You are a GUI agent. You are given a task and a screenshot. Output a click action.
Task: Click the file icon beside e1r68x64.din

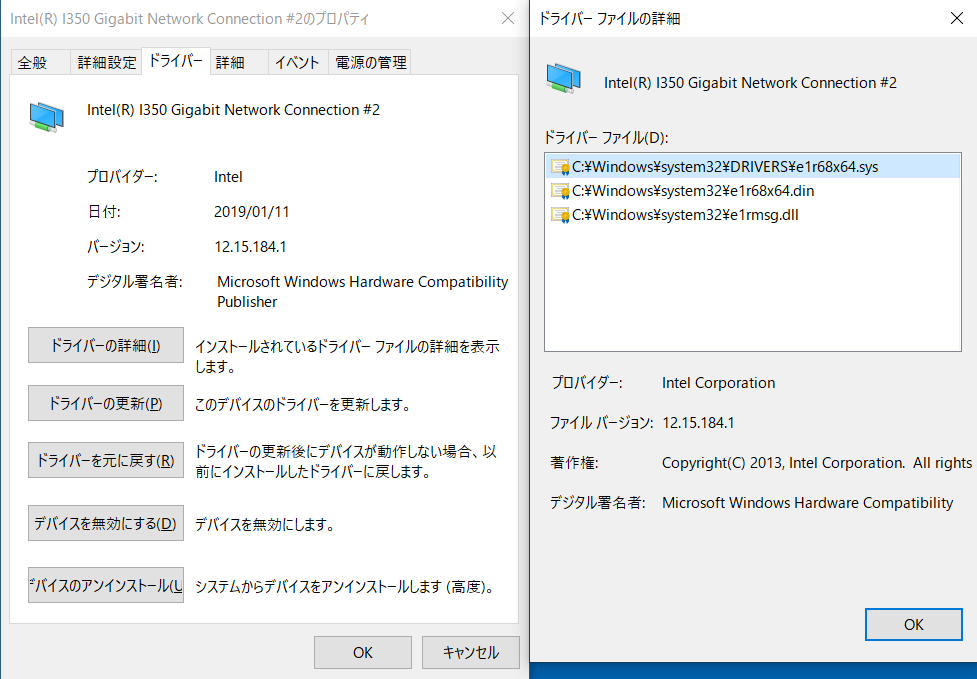click(x=560, y=190)
